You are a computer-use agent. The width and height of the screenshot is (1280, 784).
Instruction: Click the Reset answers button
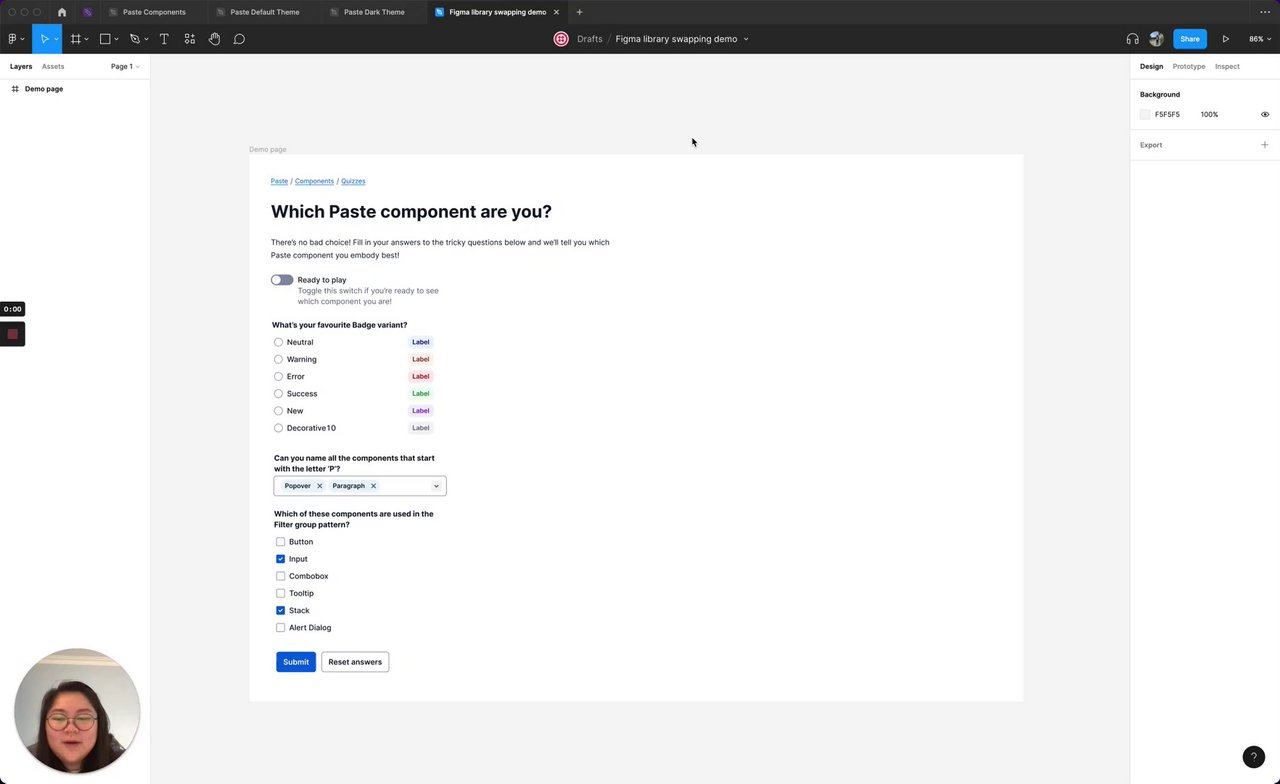coord(355,662)
